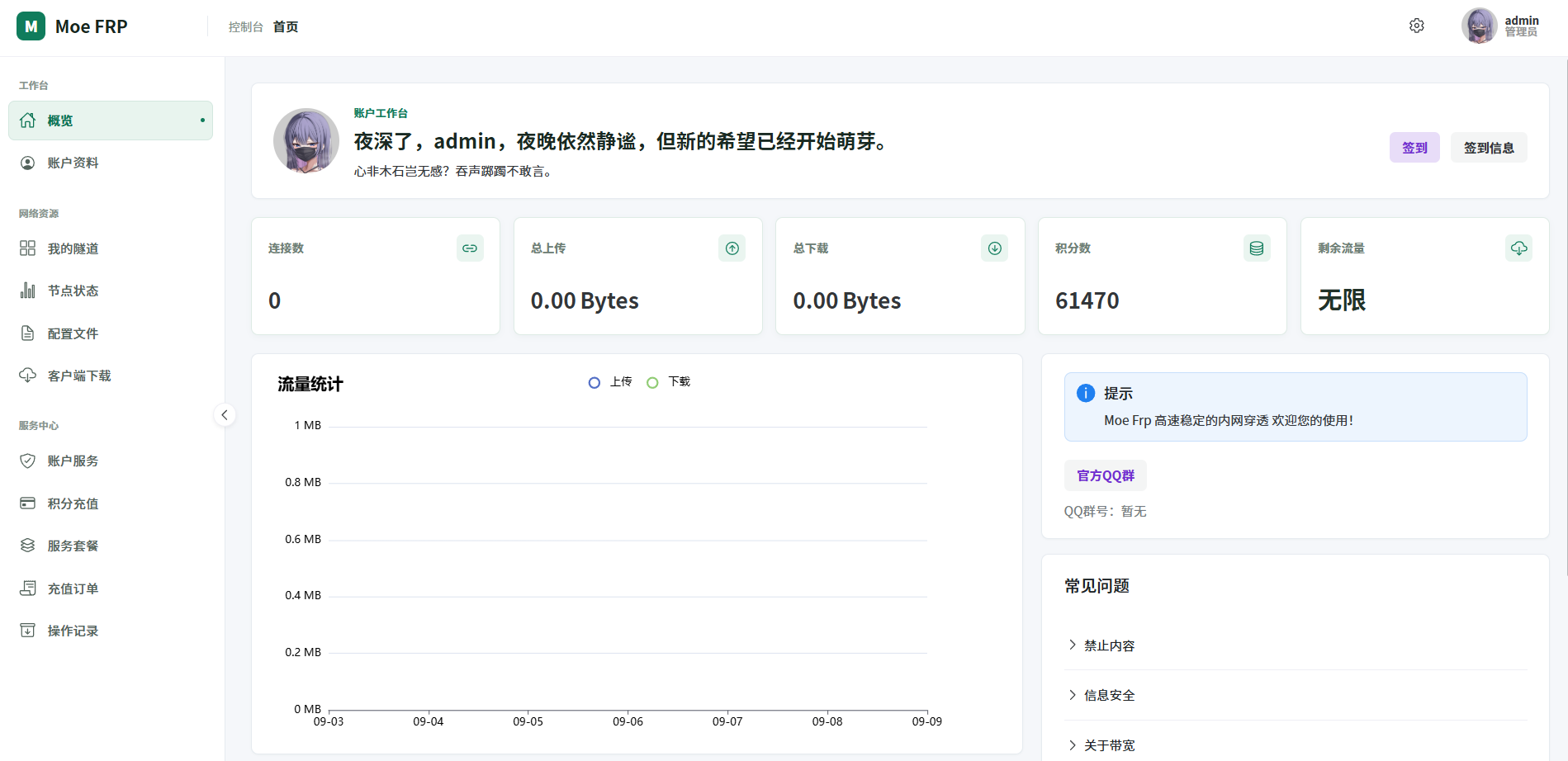This screenshot has width=1568, height=761.
Task: Click the Moe FRP logo icon
Action: pos(31,26)
